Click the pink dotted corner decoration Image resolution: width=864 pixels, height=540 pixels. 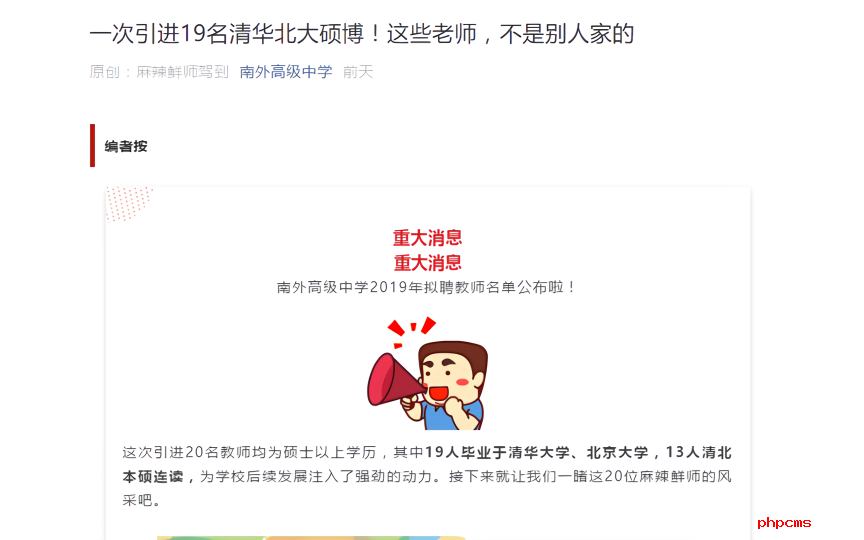coord(128,203)
